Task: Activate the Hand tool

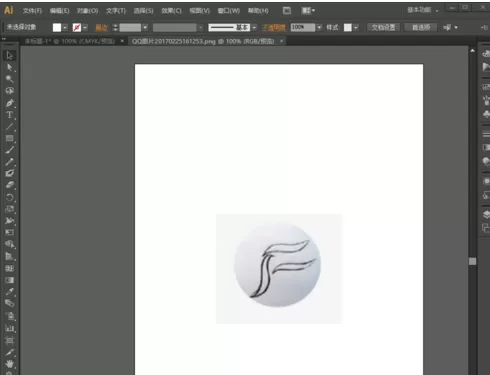Action: (9, 364)
